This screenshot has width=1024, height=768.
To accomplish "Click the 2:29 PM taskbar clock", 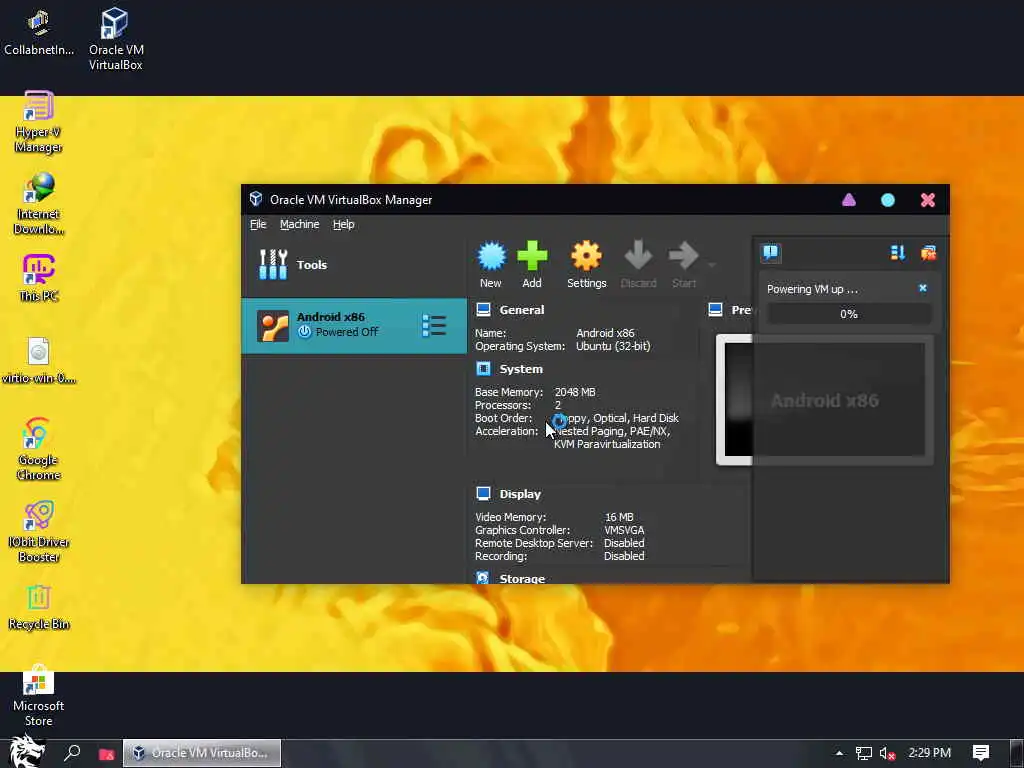I will (x=929, y=753).
